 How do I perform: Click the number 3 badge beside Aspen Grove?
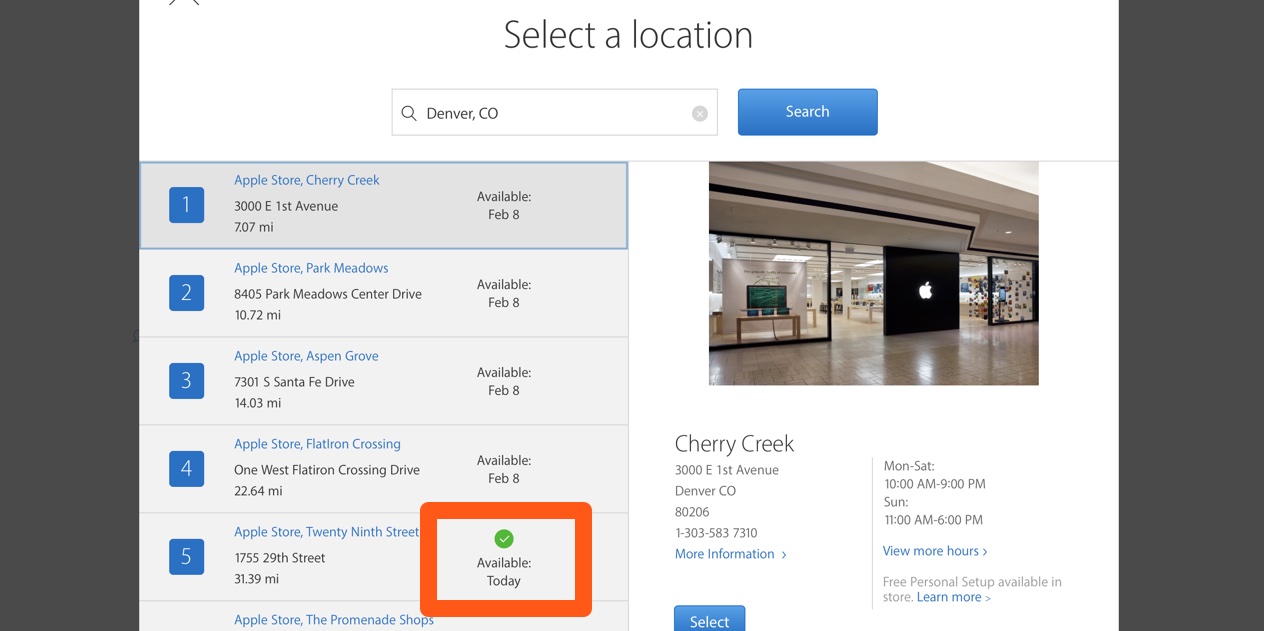point(186,380)
